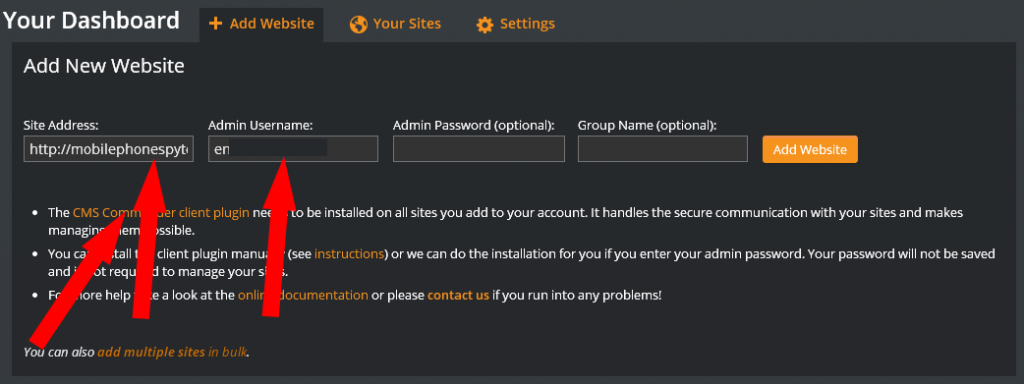Follow the contact us link
This screenshot has width=1024, height=384.
tap(458, 295)
